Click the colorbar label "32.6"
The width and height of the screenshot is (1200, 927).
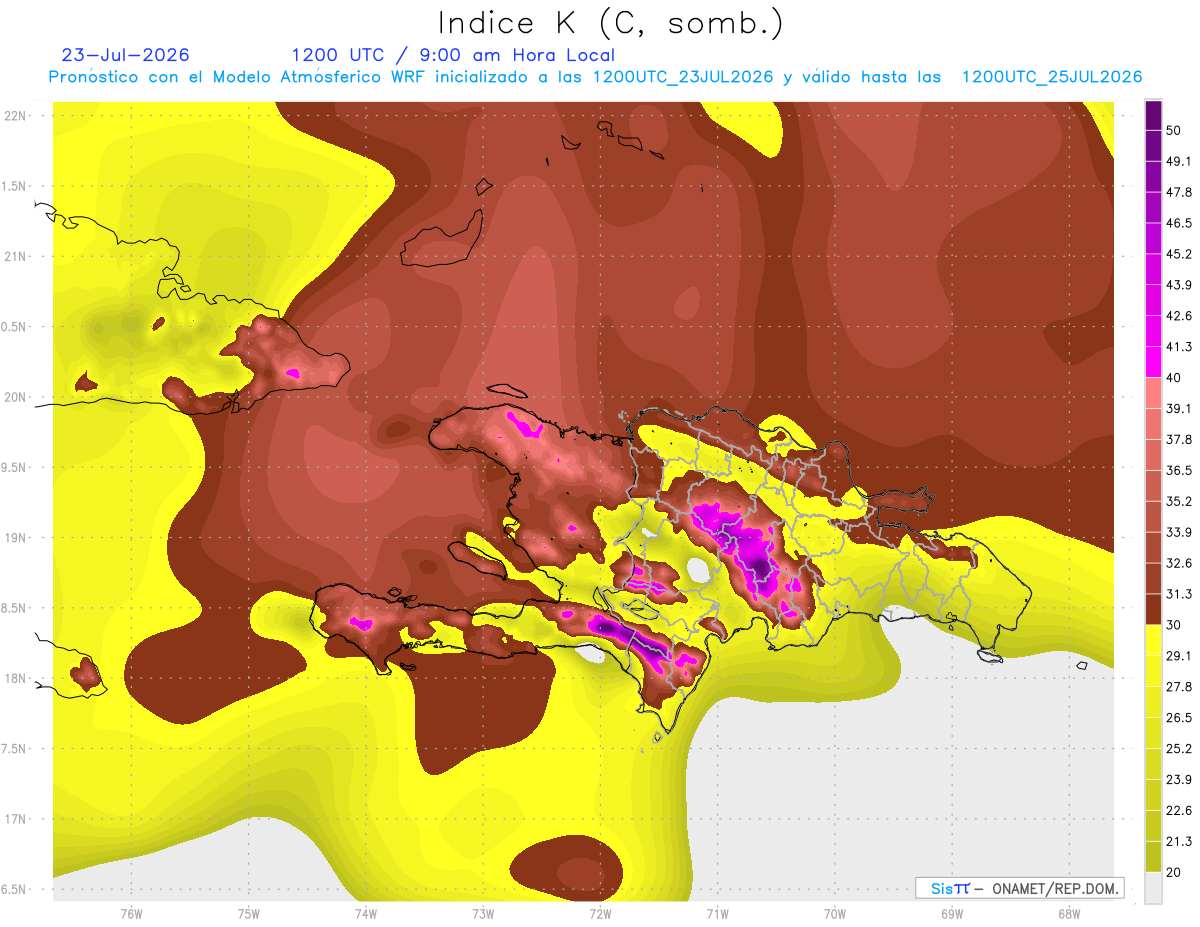pos(1179,563)
